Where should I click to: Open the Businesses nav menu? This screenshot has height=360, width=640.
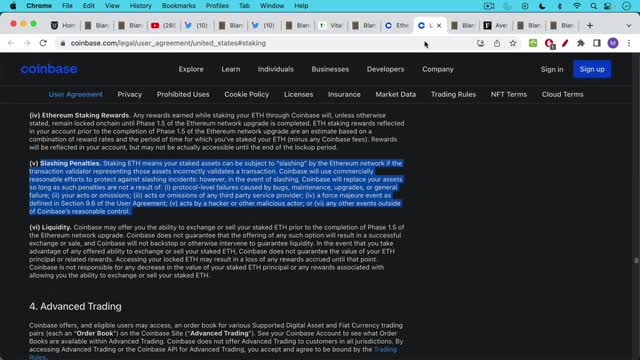pos(330,69)
